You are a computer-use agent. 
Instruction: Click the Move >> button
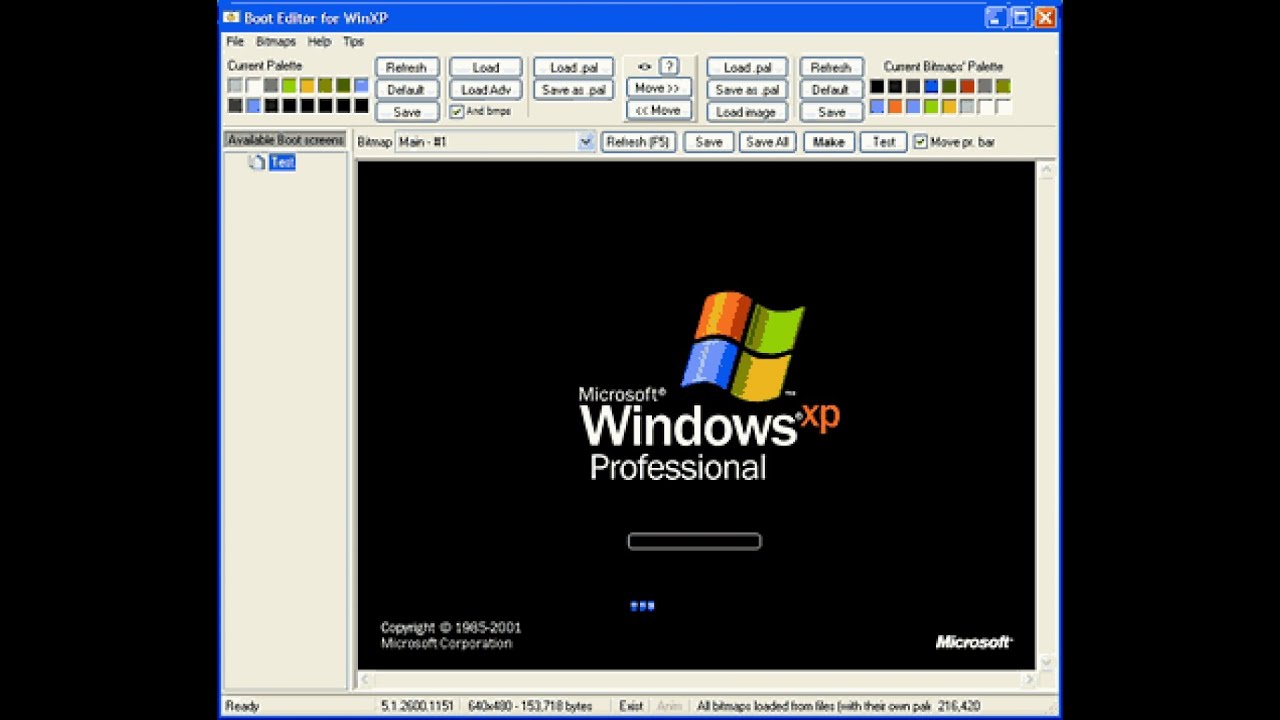[x=658, y=88]
